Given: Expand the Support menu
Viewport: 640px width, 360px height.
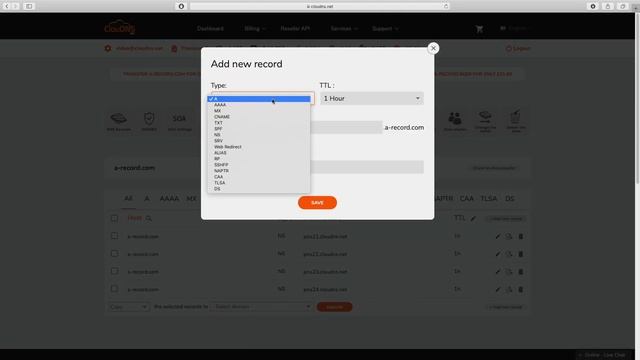Looking at the screenshot, I should click(385, 29).
